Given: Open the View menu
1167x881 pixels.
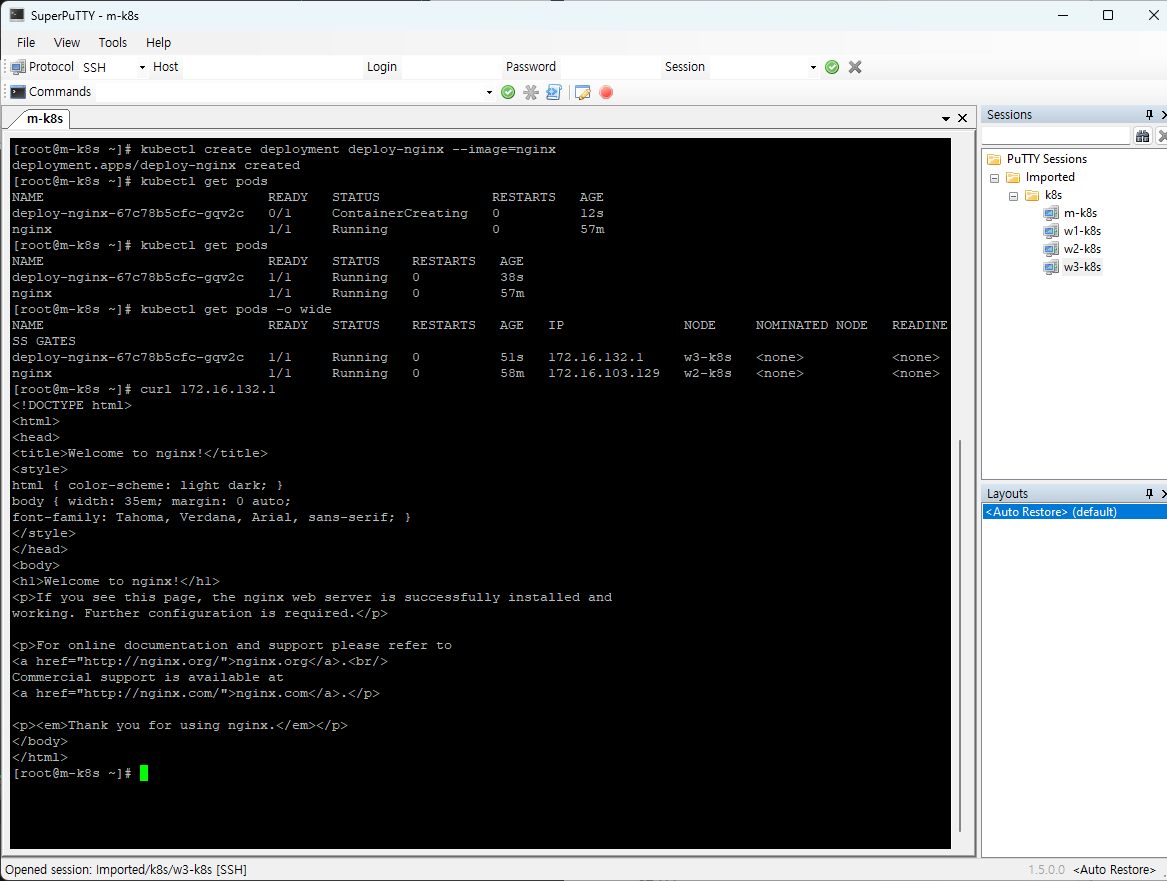Looking at the screenshot, I should coord(66,42).
